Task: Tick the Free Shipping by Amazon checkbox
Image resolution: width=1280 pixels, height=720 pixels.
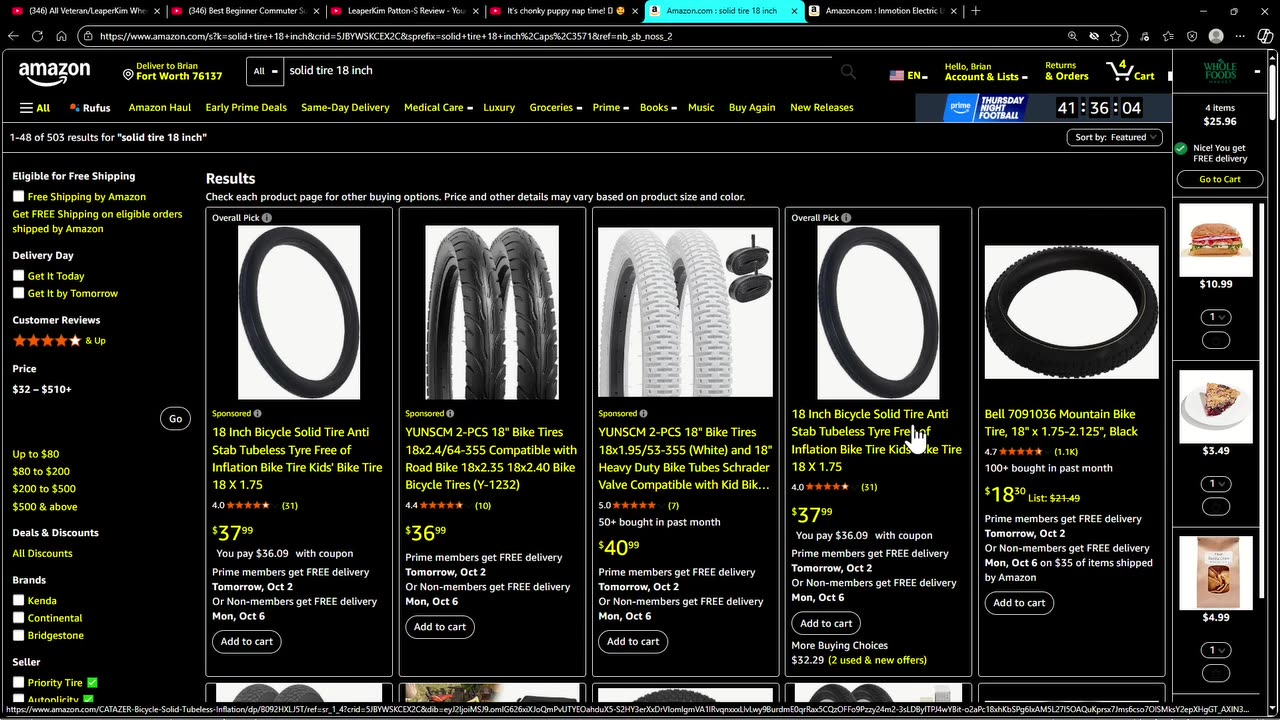Action: pyautogui.click(x=18, y=197)
